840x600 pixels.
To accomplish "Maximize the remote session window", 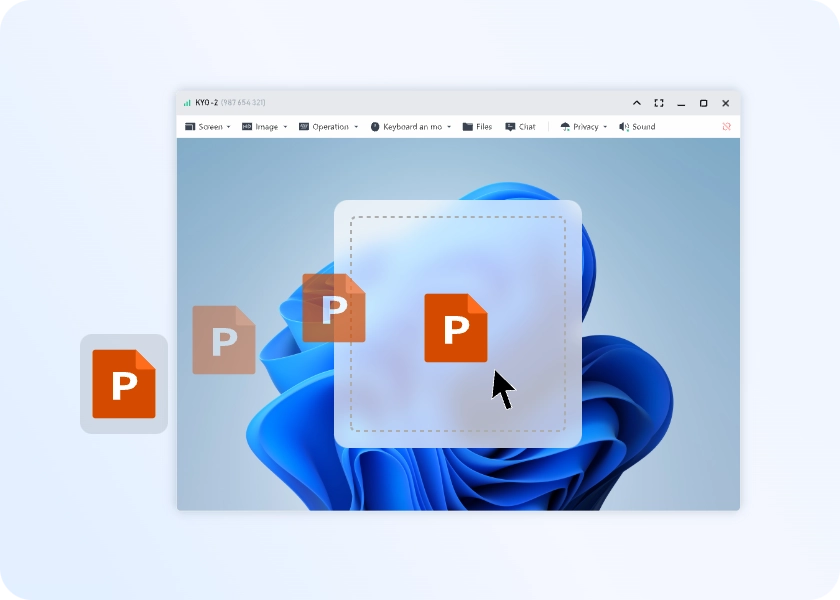I will pyautogui.click(x=703, y=103).
